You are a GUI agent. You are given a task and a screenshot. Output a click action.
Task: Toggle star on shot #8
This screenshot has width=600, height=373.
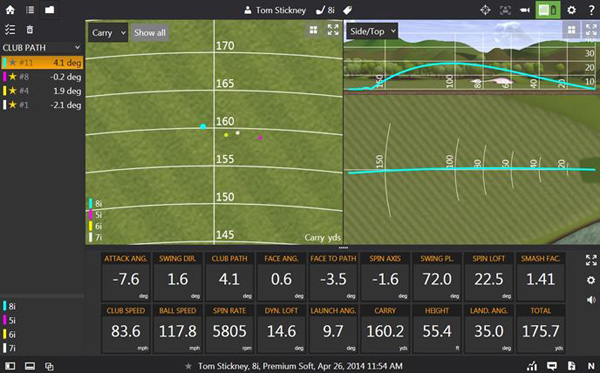pyautogui.click(x=13, y=77)
